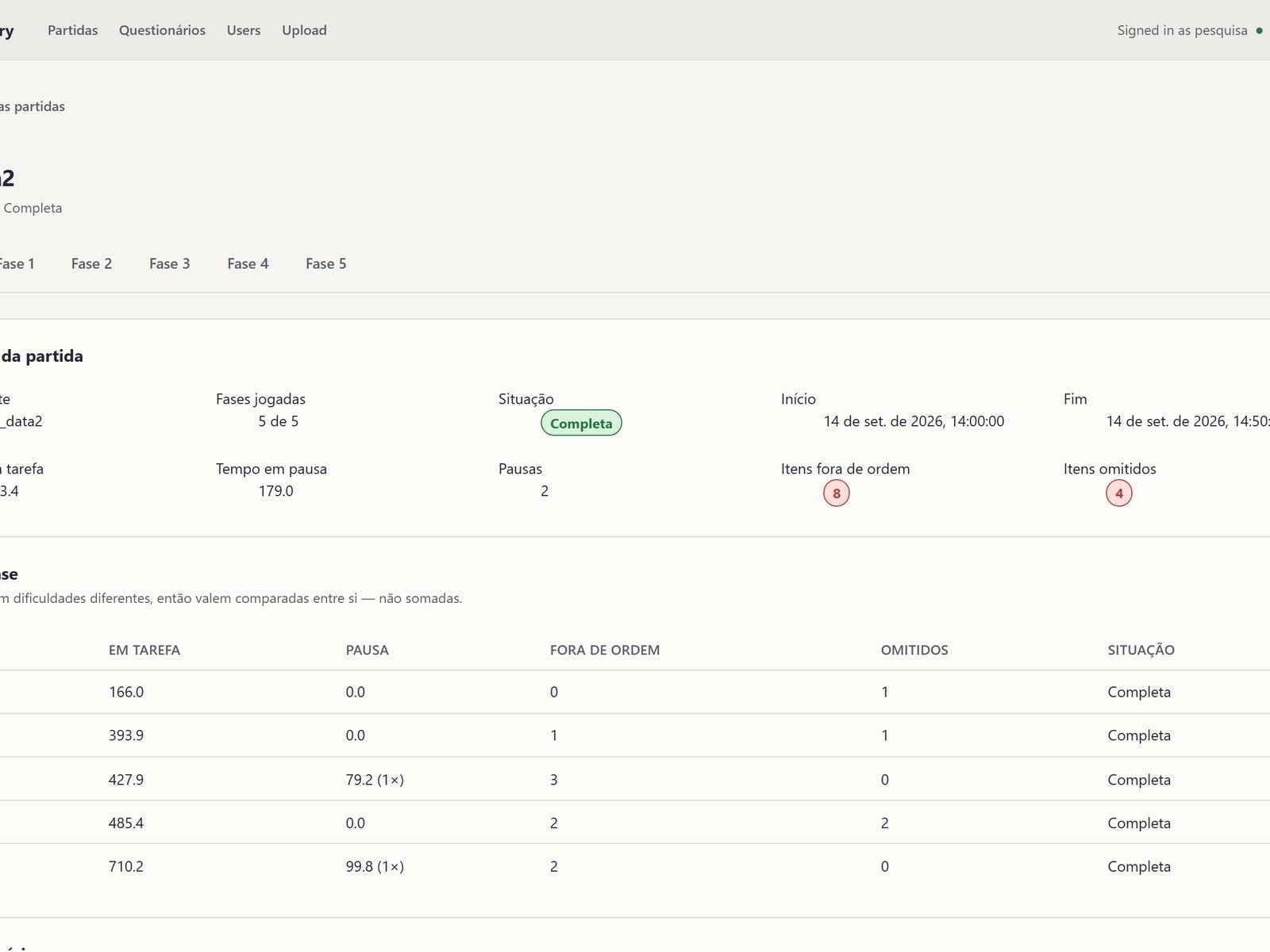Click the Signed in as pesquisa label
Viewport: 1270px width, 952px height.
coord(1182,30)
